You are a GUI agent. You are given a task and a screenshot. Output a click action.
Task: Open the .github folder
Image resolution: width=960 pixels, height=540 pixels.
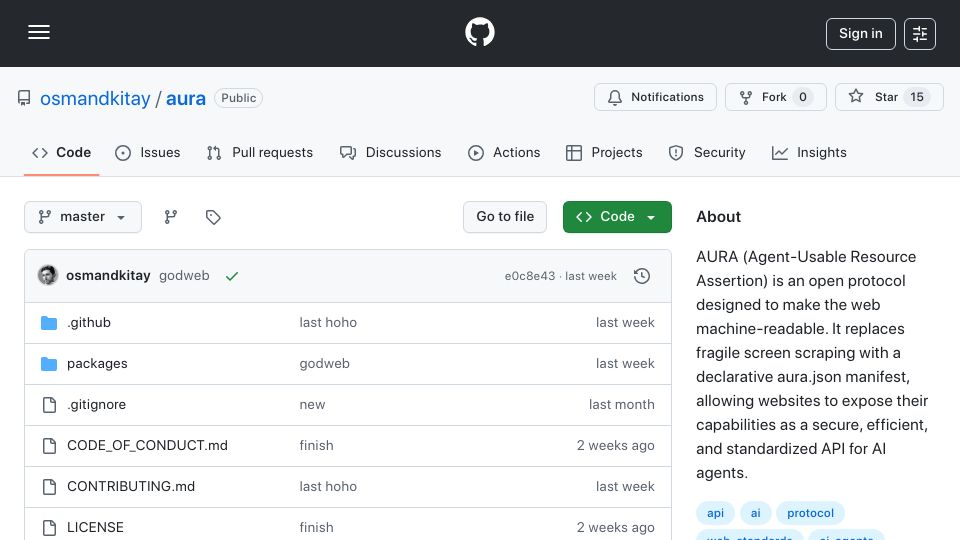tap(89, 323)
